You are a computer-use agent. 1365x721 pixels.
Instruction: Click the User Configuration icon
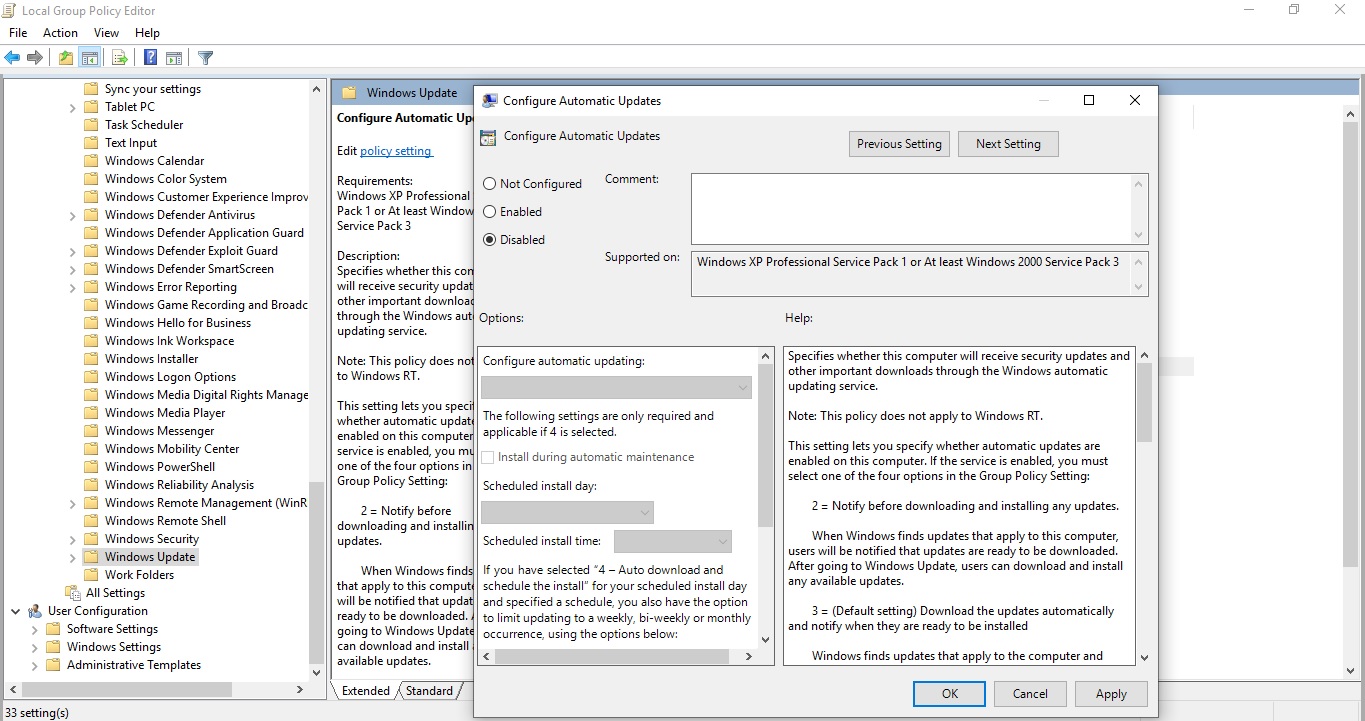(35, 611)
